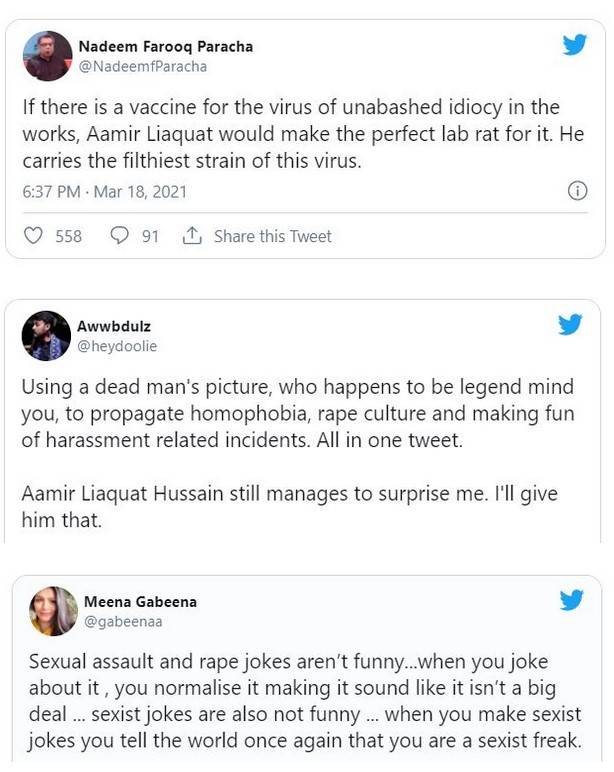614x772 pixels.
Task: Click Twitter bird icon on Meena's tweet
Action: tap(572, 600)
